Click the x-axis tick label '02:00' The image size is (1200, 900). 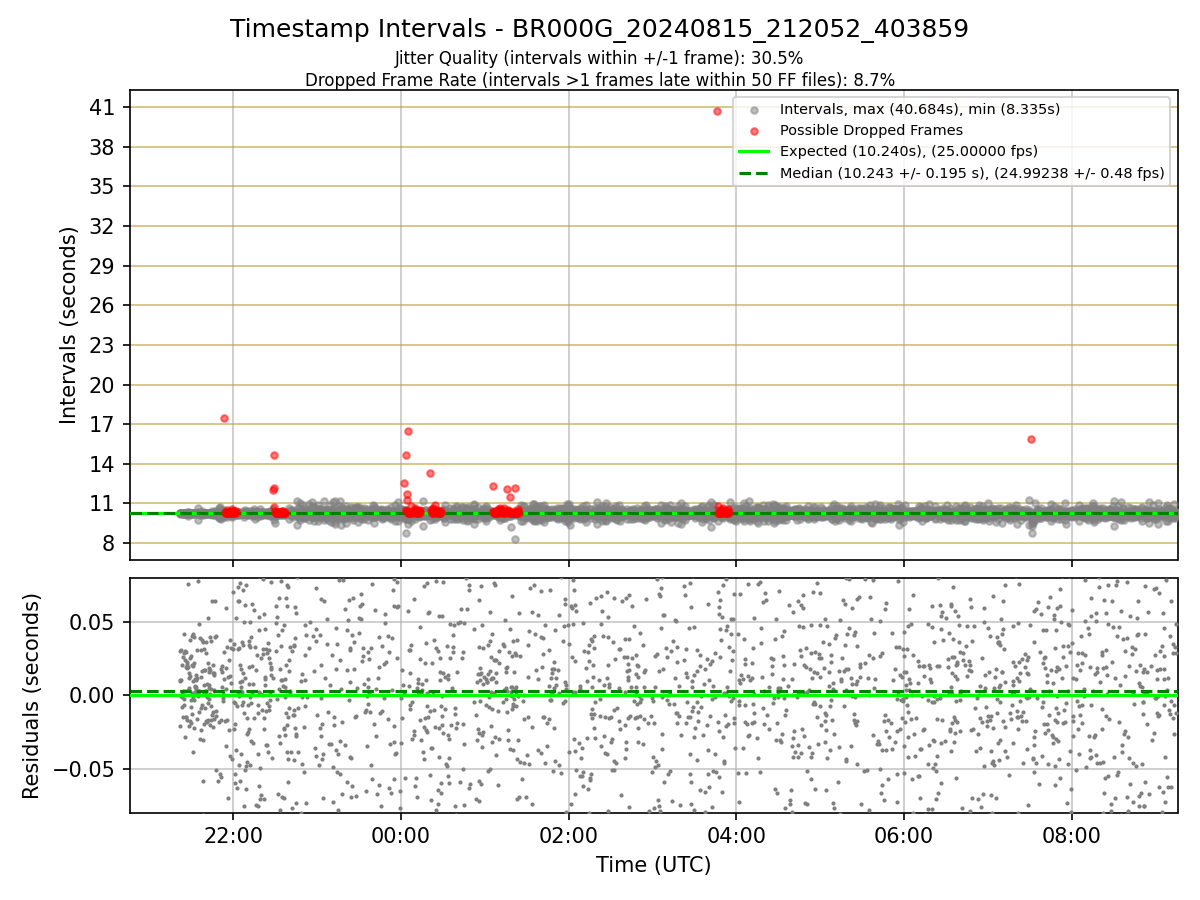pyautogui.click(x=569, y=835)
